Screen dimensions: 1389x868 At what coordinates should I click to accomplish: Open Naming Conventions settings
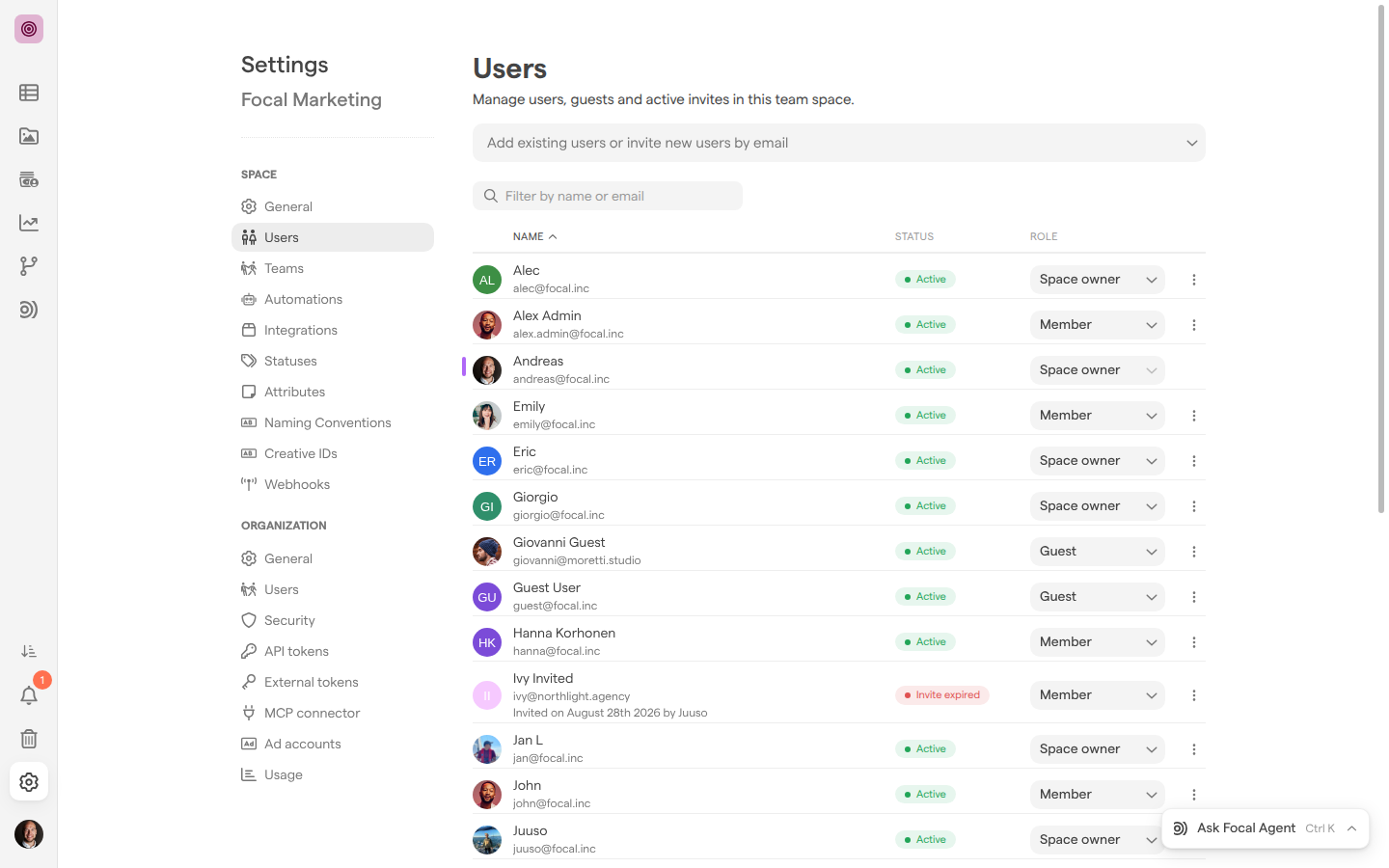coord(333,422)
